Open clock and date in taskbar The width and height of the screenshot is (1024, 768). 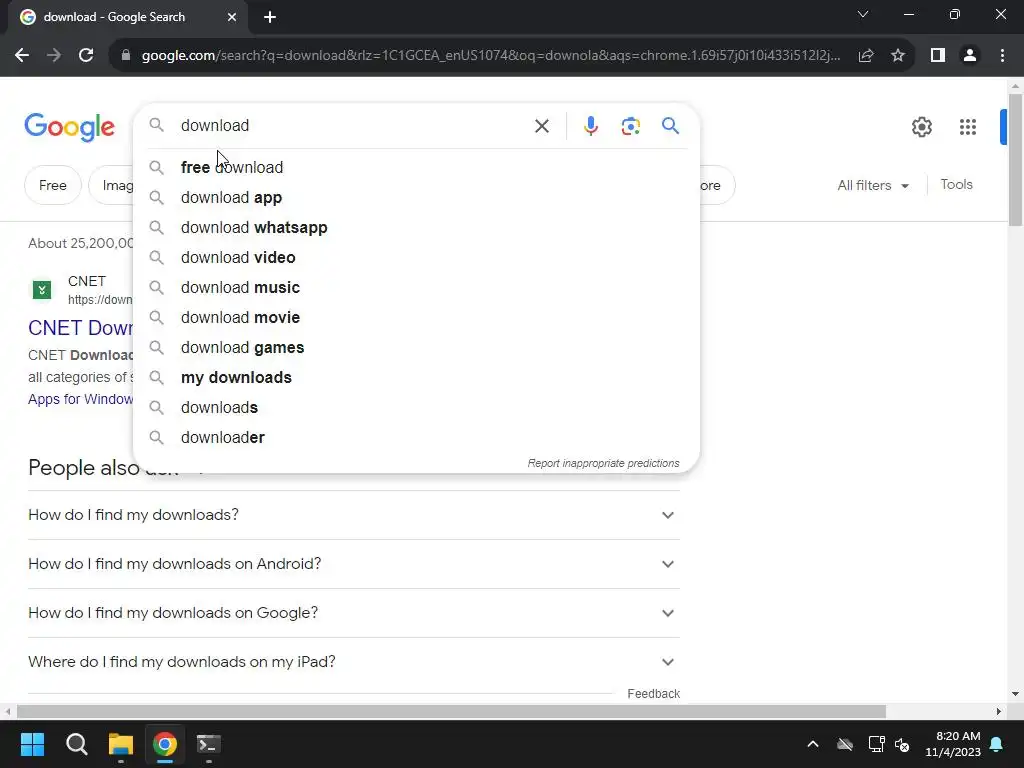pyautogui.click(x=953, y=744)
